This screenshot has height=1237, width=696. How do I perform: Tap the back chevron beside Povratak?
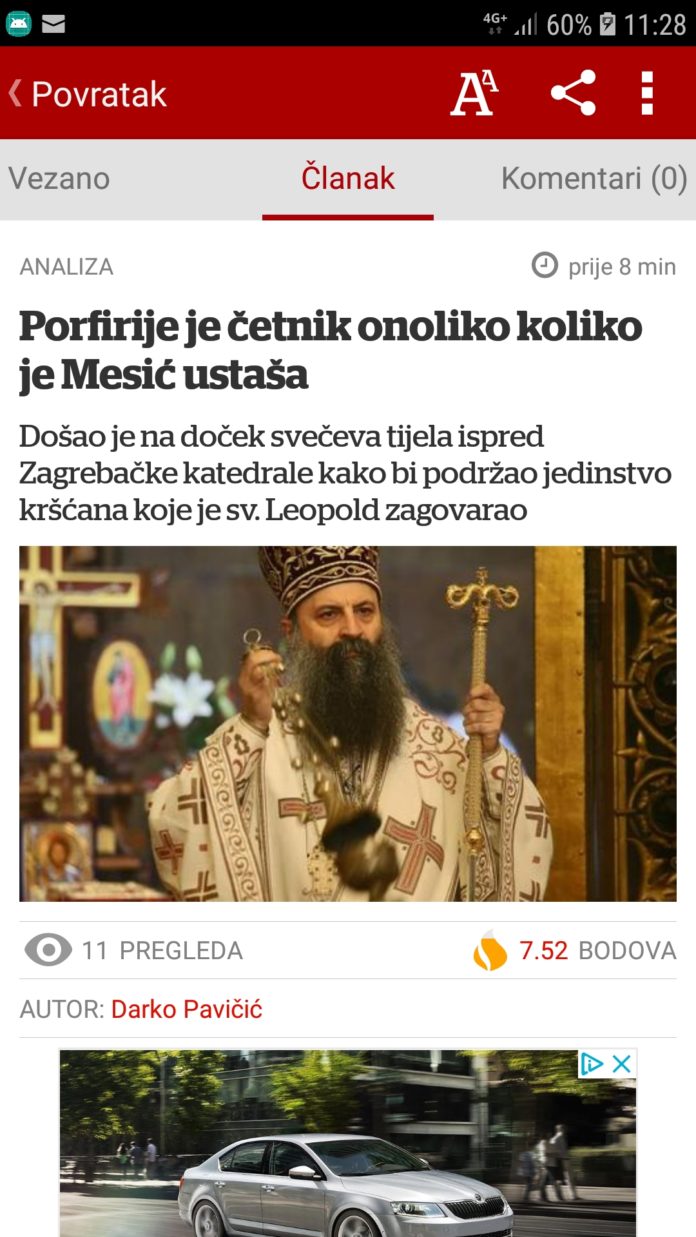15,93
